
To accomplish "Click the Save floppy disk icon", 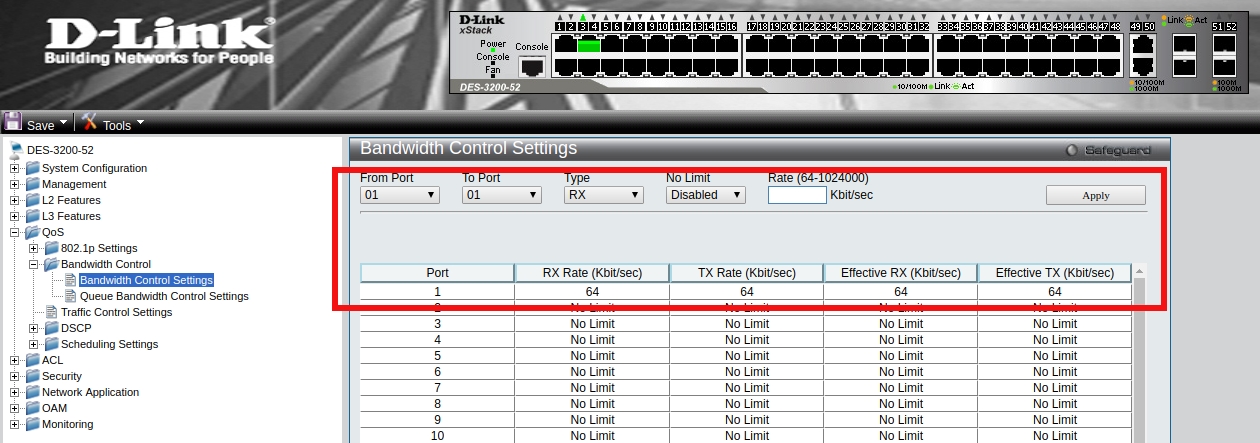I will [x=13, y=123].
